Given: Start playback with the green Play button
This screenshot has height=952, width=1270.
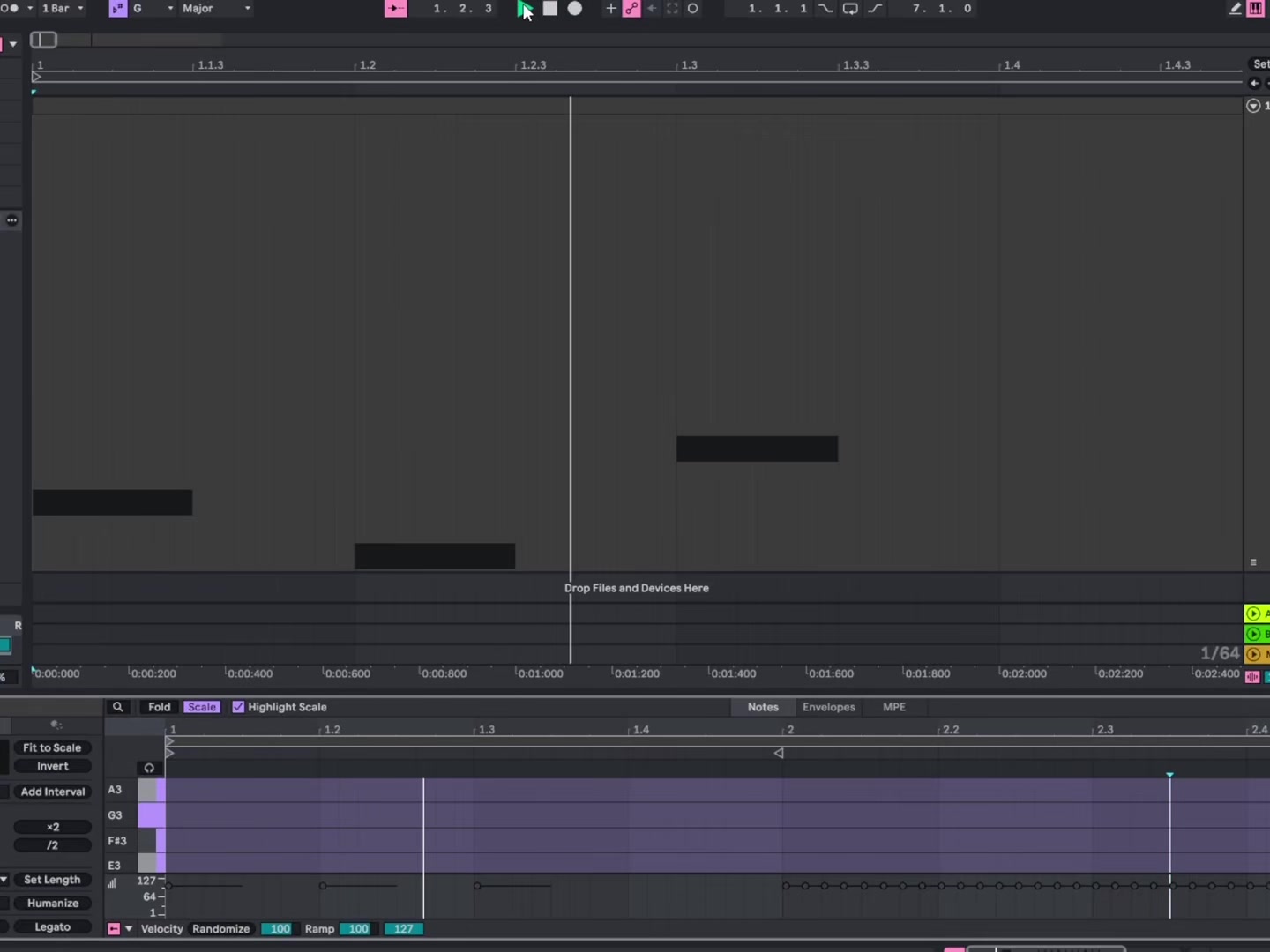Looking at the screenshot, I should (525, 9).
